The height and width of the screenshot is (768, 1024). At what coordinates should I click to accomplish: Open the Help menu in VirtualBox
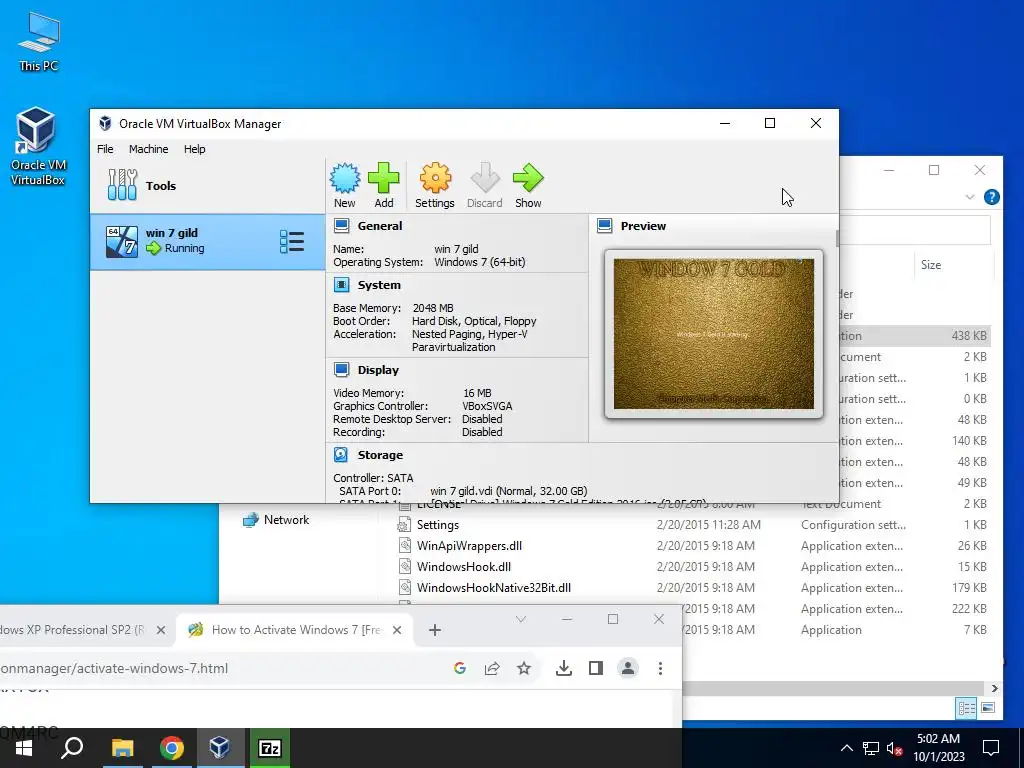point(195,149)
